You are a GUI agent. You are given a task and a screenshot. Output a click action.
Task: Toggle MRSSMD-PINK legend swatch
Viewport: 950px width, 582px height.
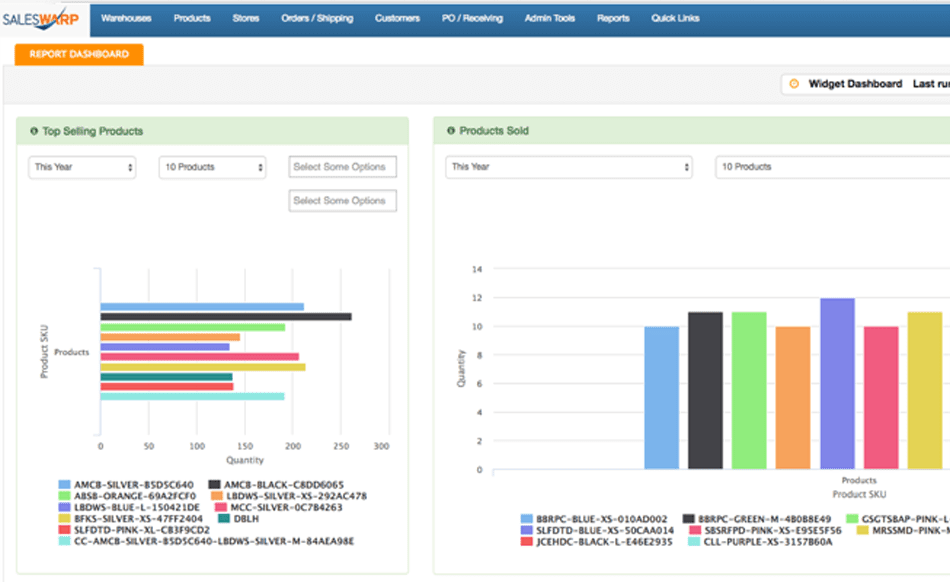pos(863,530)
